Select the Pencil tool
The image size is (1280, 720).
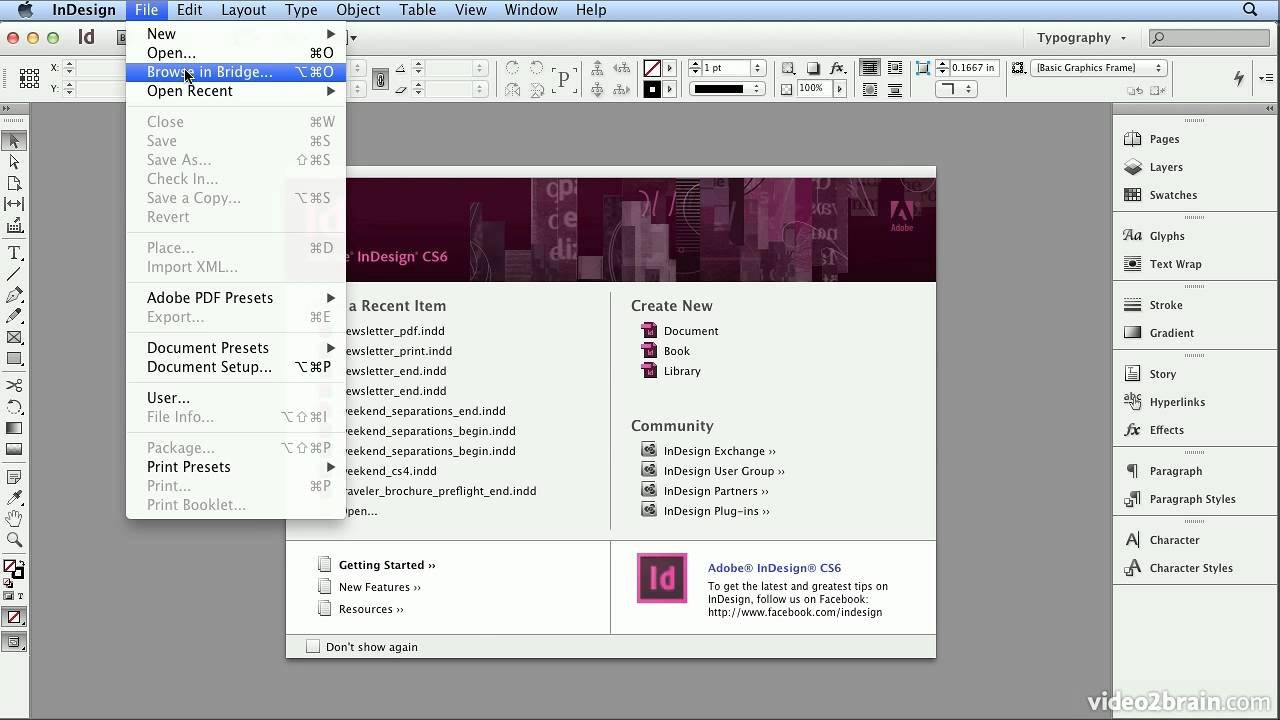coord(14,316)
